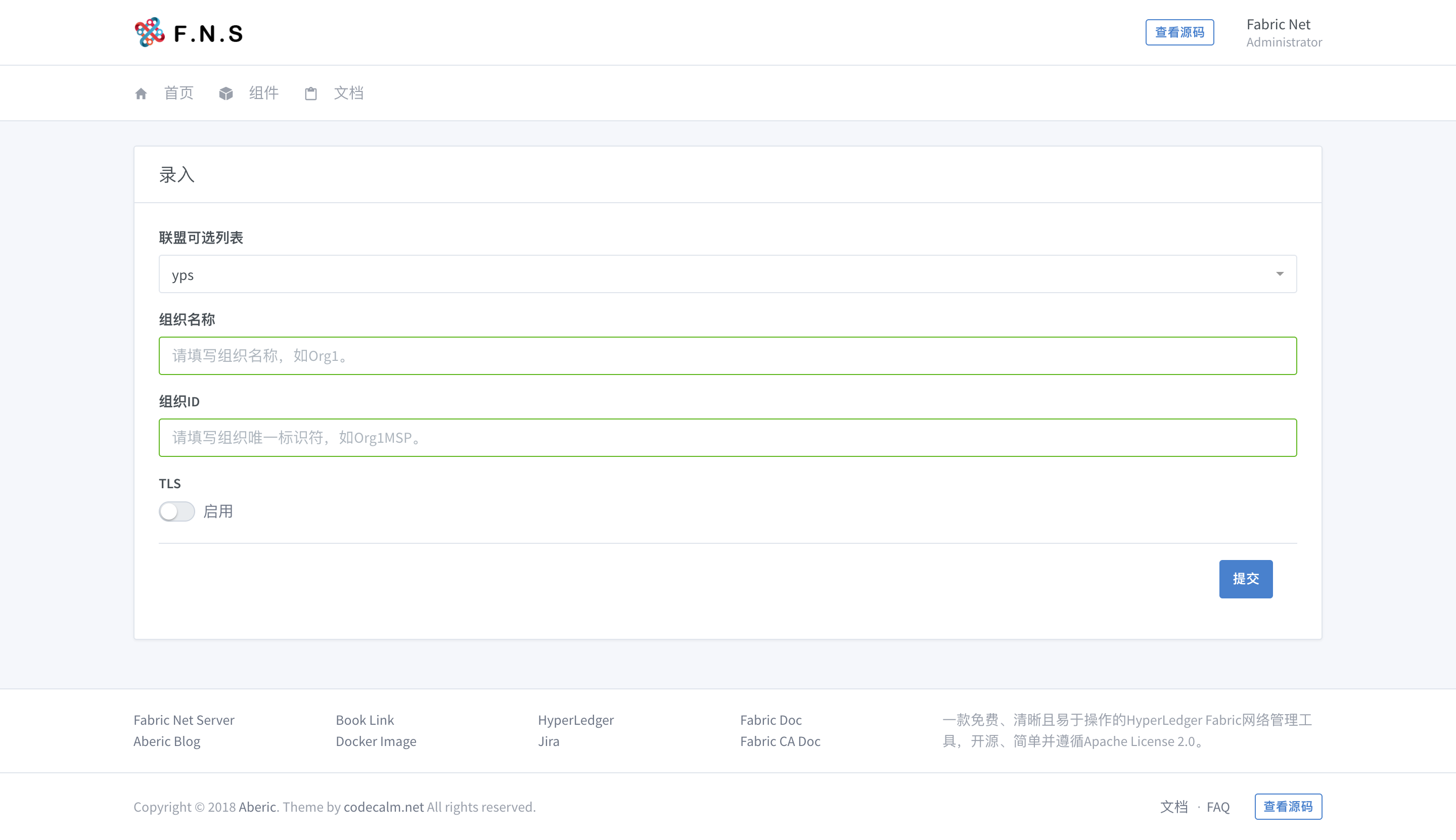
Task: Focus the 组织名称 input field
Action: tap(727, 356)
